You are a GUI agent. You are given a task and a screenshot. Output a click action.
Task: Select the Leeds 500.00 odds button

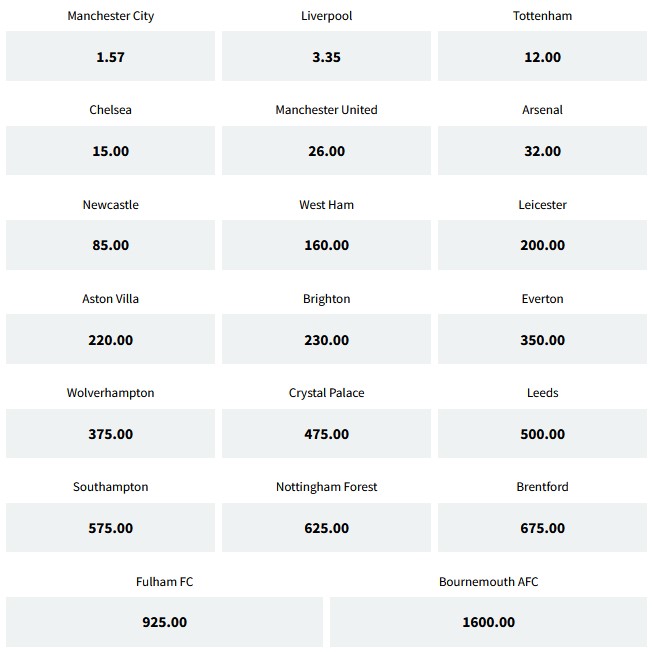(x=542, y=434)
